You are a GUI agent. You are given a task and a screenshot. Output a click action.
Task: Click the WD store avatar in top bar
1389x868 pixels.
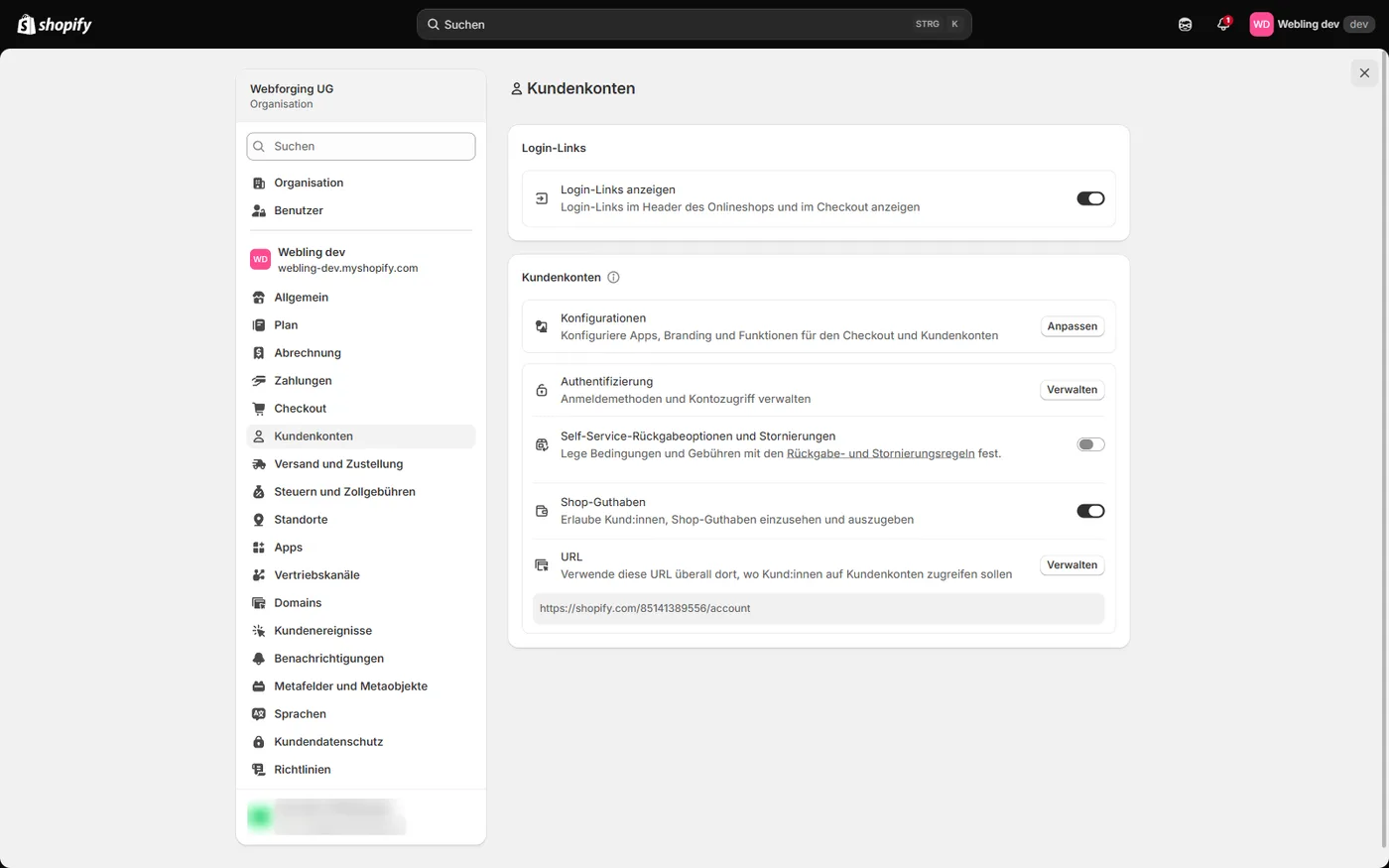[1261, 24]
